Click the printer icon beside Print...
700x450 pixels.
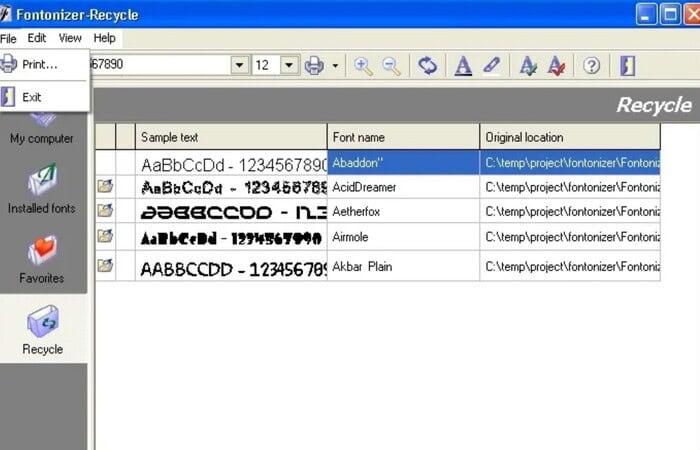8,63
